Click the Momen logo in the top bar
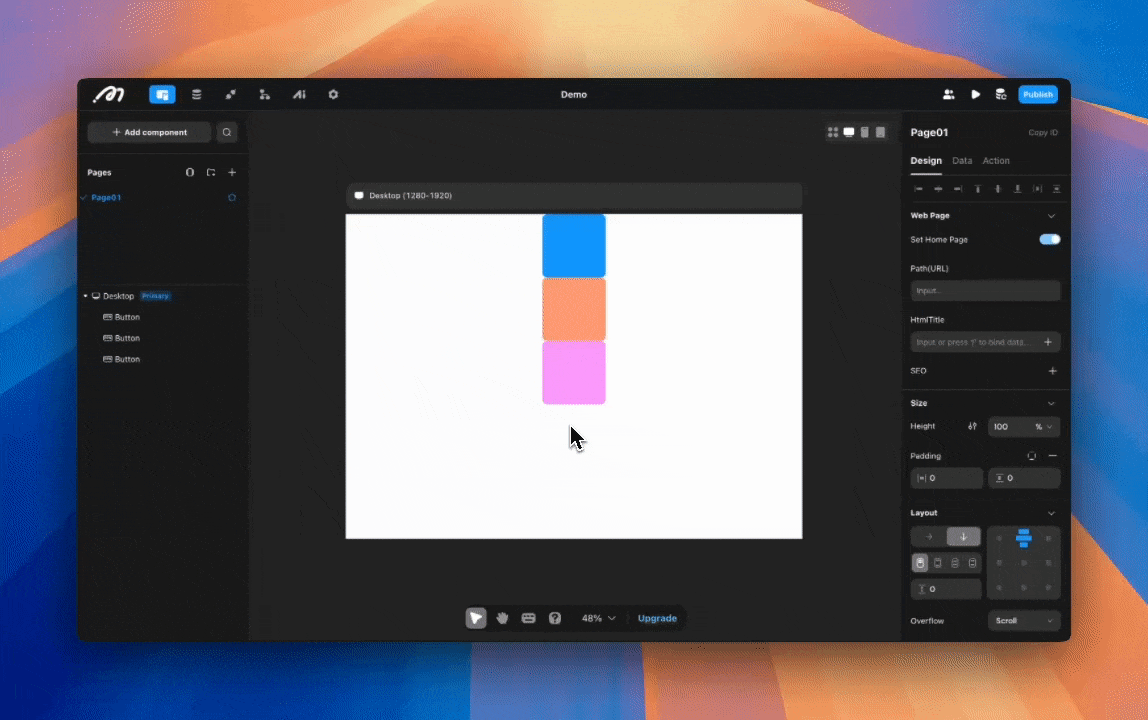Viewport: 1148px width, 720px height. click(x=108, y=94)
